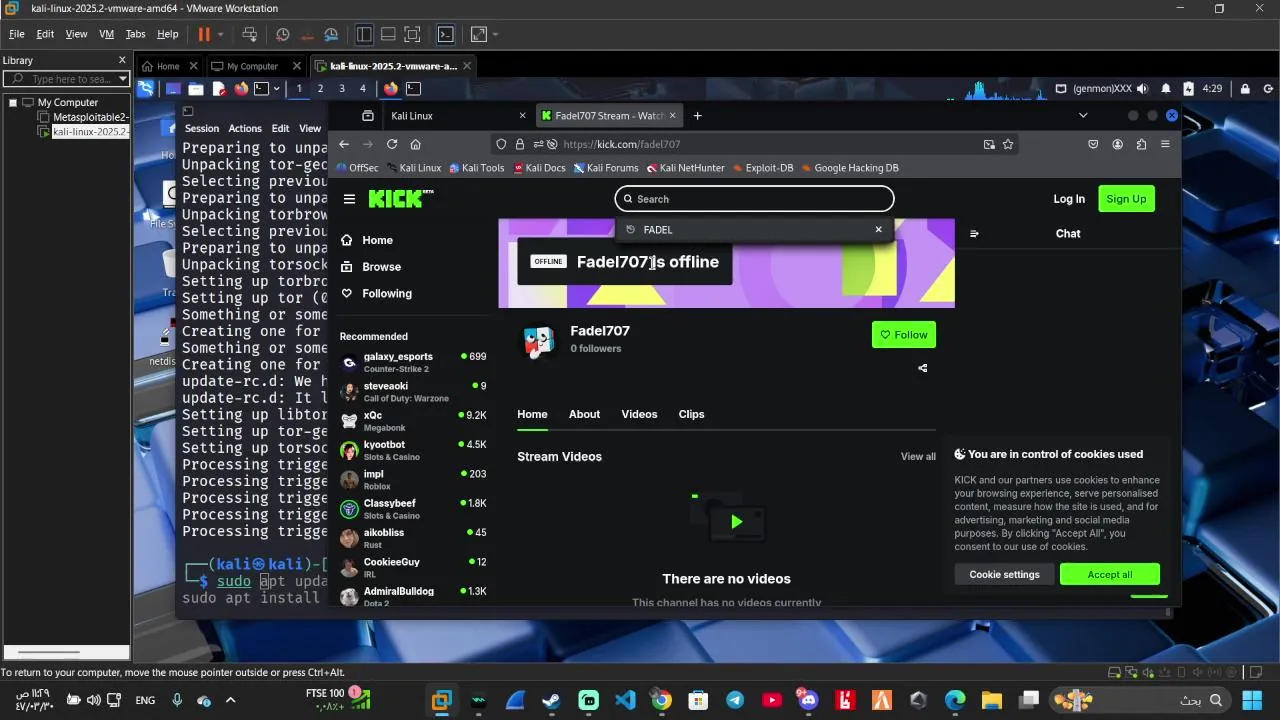Pause the VM with suspend button
This screenshot has height=720, width=1280.
click(x=204, y=34)
